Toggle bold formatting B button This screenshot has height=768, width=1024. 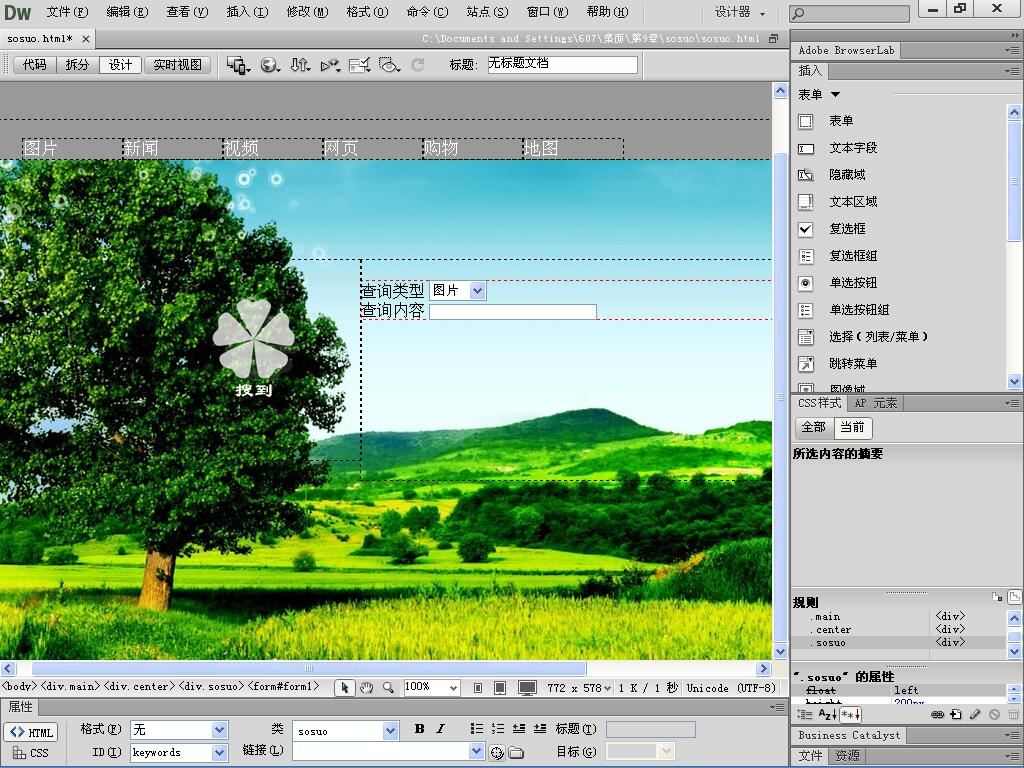(419, 729)
